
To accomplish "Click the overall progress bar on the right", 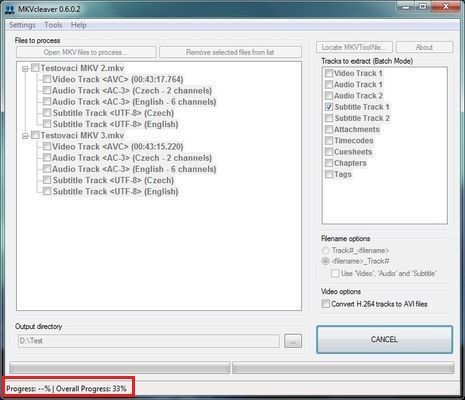I will coord(343,368).
